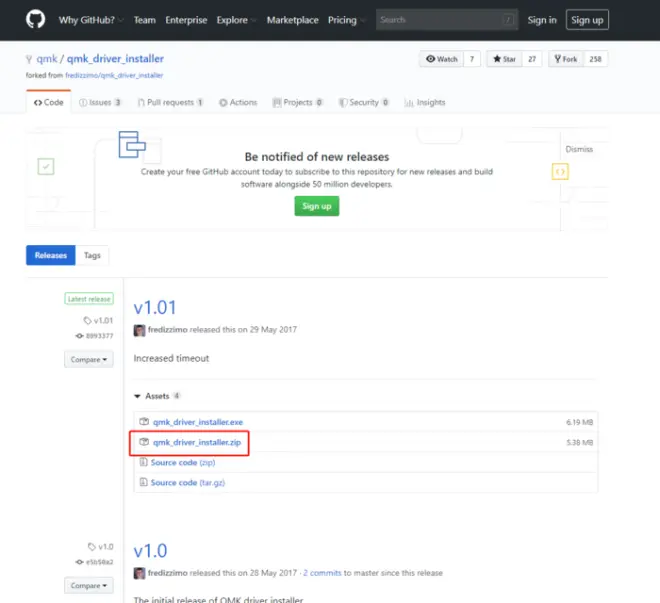Open the v1.01 tag link in sidebar
660x603 pixels.
coord(99,321)
